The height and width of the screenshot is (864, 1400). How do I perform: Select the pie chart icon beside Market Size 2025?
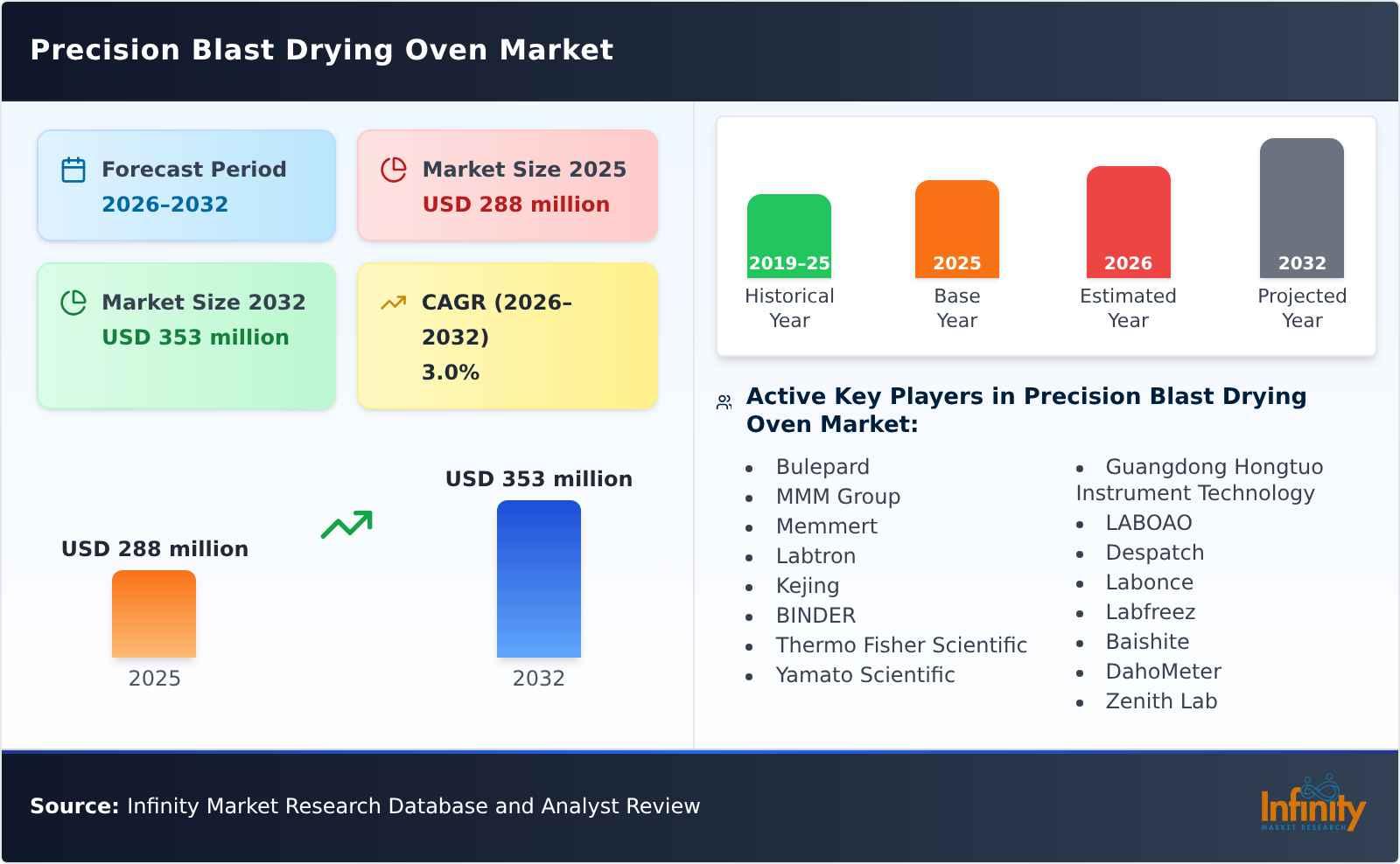394,168
